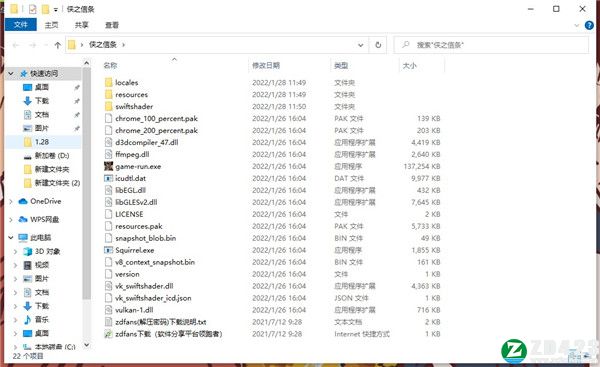The image size is (600, 367).
Task: Switch to the 查看 ribbon tab
Action: pyautogui.click(x=112, y=25)
